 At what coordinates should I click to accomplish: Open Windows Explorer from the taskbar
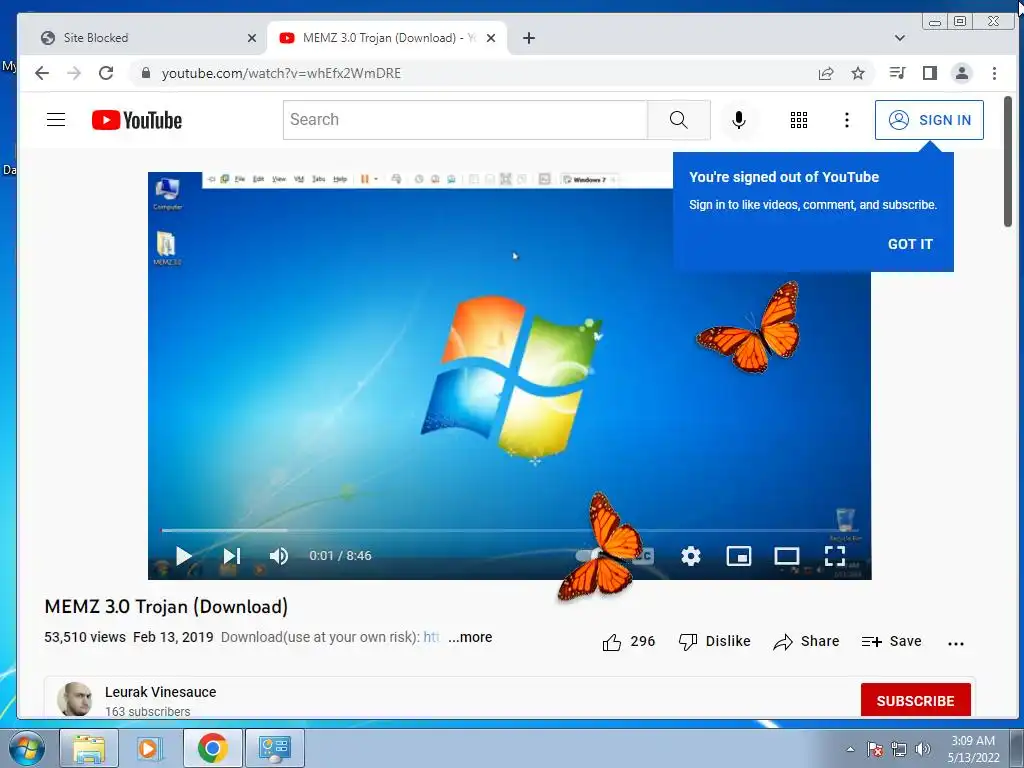89,748
